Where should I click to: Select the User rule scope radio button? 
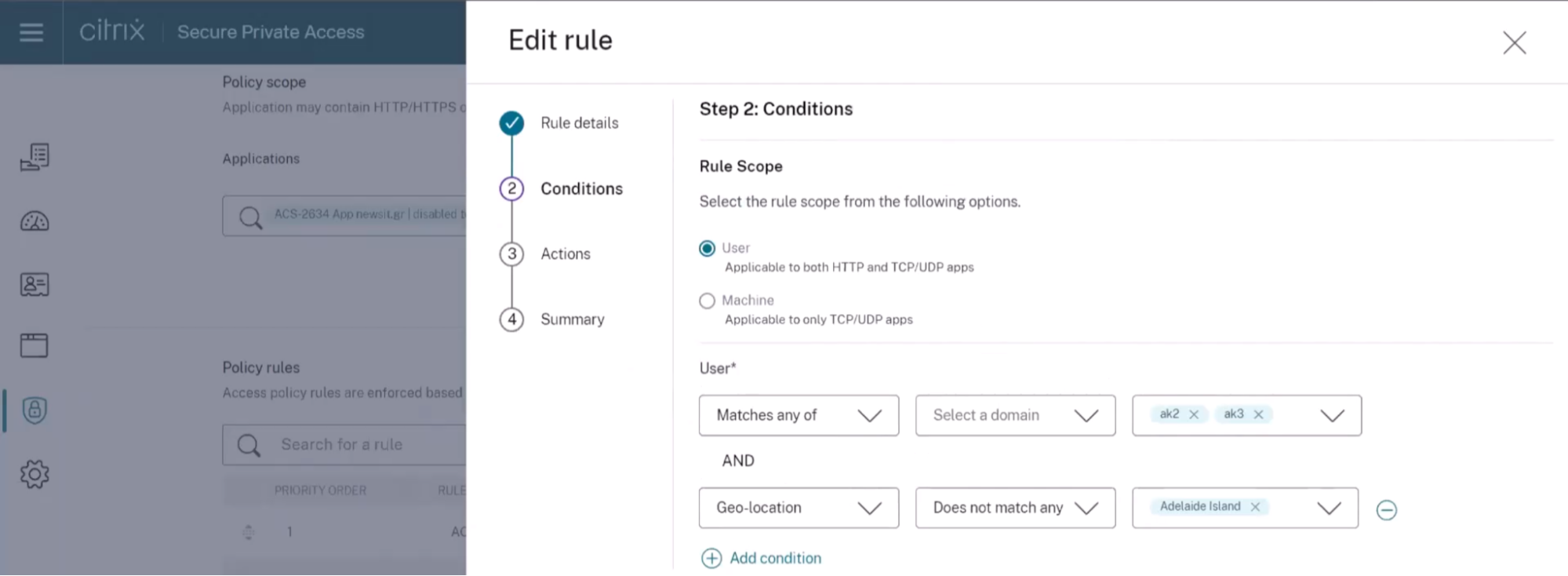pos(708,248)
